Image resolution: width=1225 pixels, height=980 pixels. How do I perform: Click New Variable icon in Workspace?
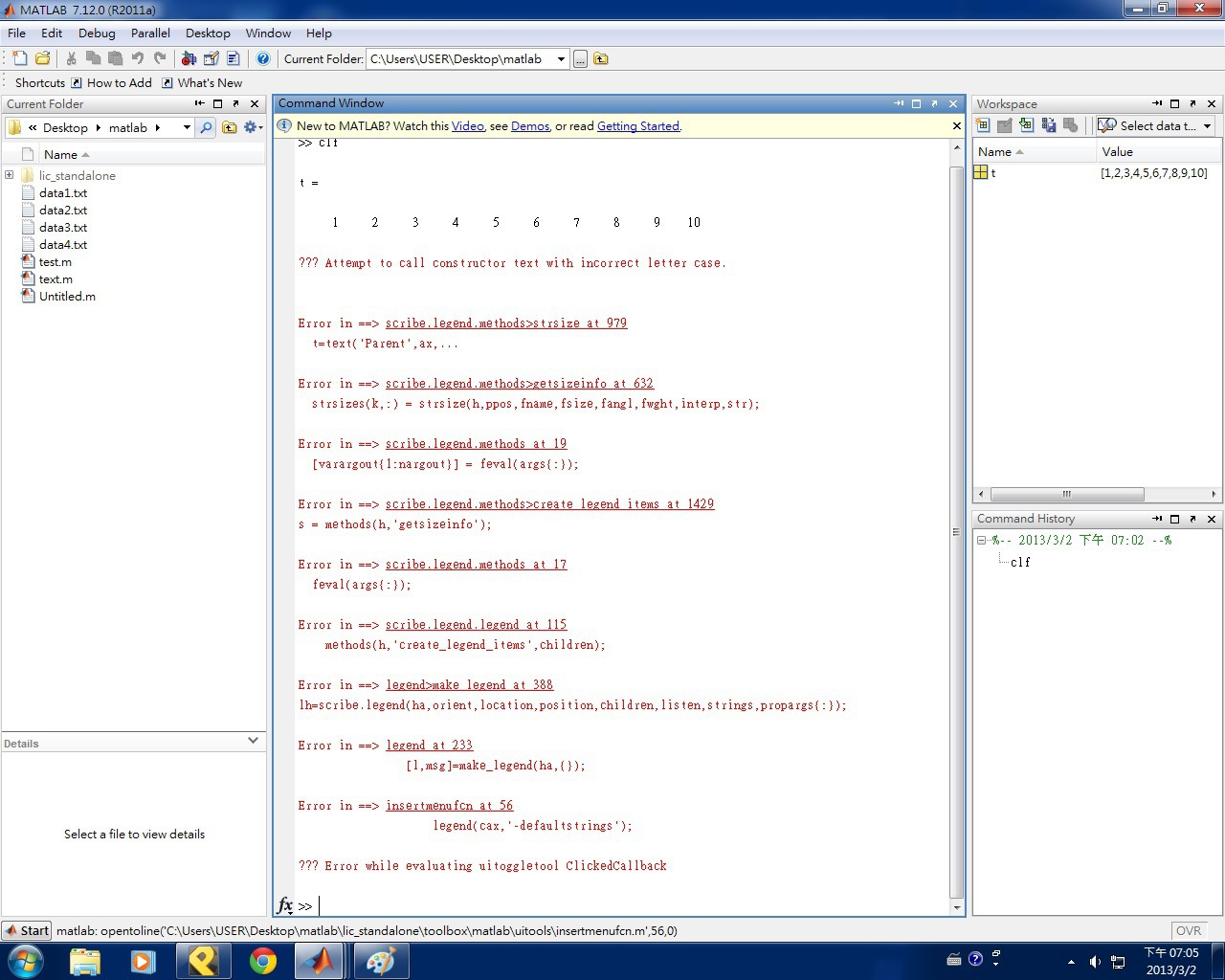[983, 125]
